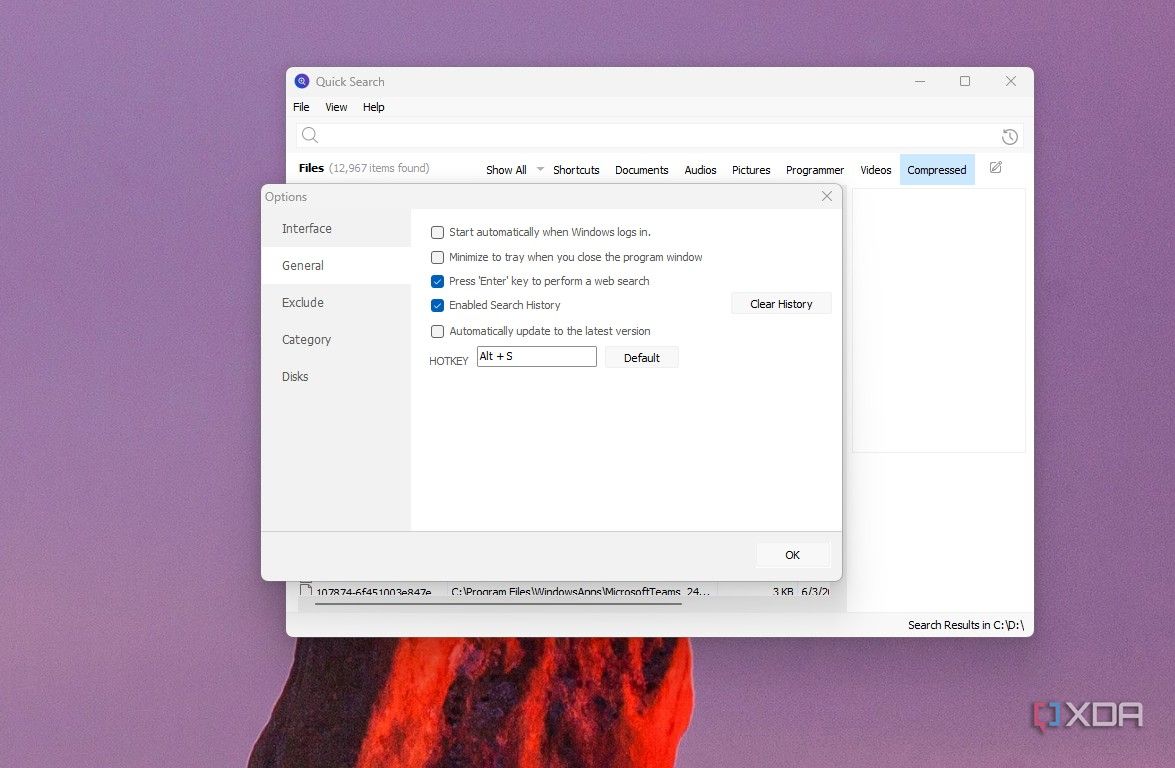This screenshot has height=768, width=1175.
Task: Reset hotkey with the Default button
Action: point(641,357)
